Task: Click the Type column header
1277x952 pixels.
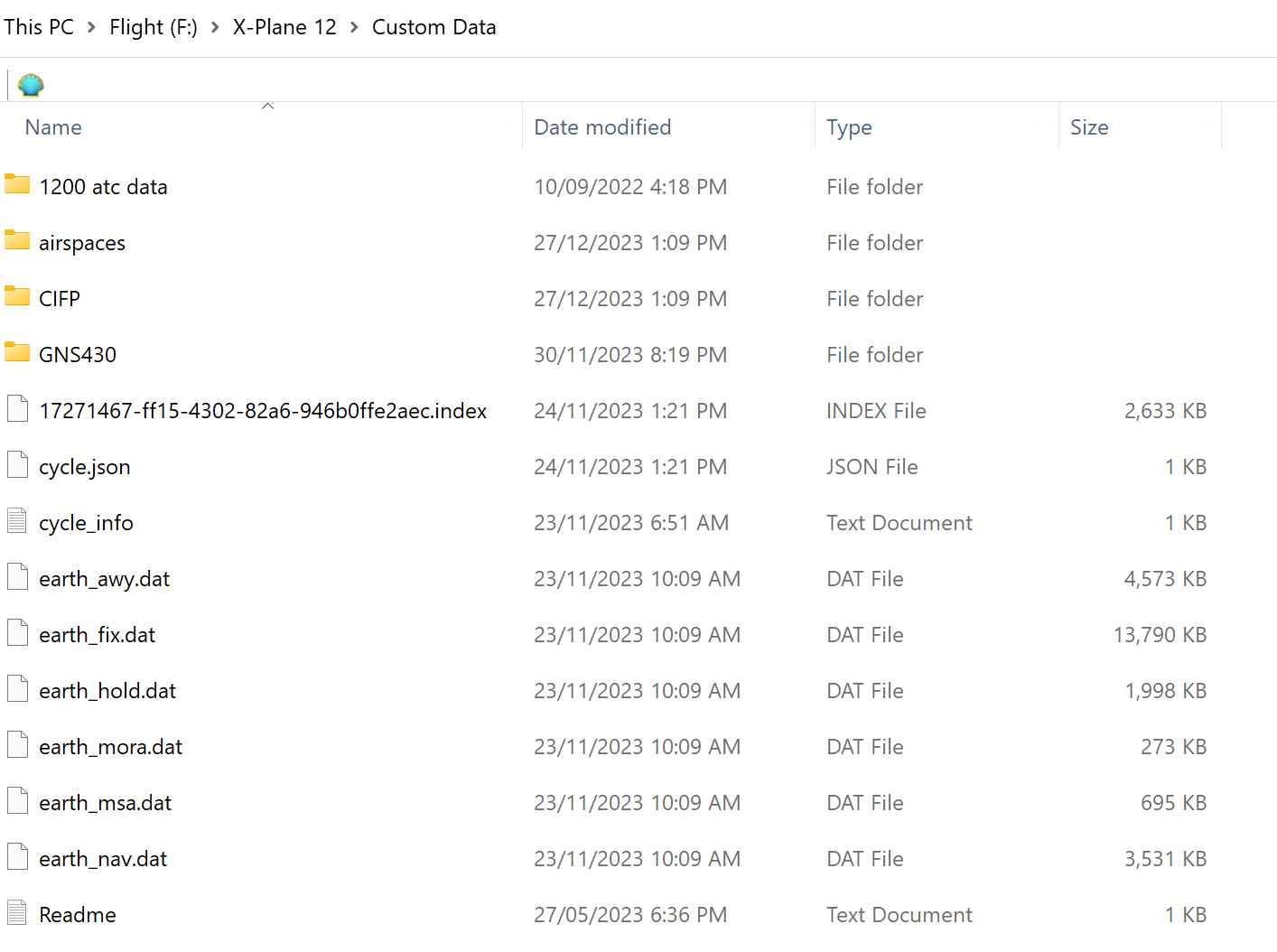Action: pos(849,127)
